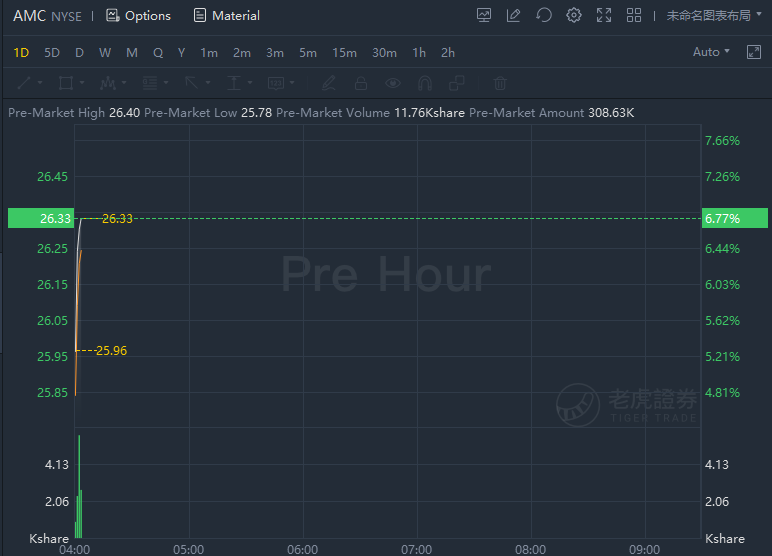The height and width of the screenshot is (556, 772).
Task: Select the price range measure tool
Action: coord(234,83)
